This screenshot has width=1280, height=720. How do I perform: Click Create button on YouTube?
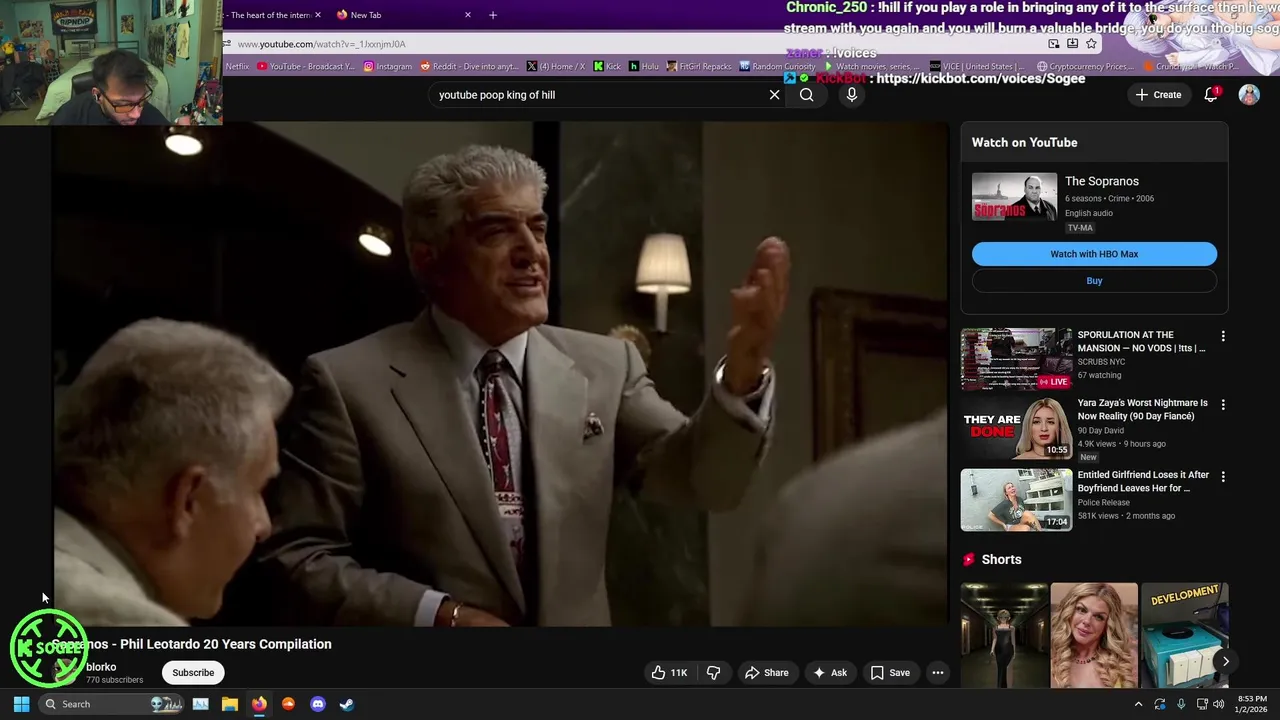coord(1158,94)
